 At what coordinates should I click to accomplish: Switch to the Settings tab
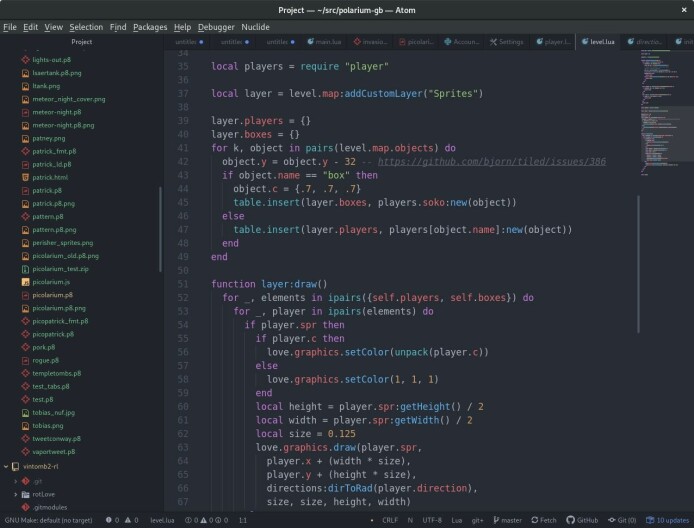(x=507, y=42)
